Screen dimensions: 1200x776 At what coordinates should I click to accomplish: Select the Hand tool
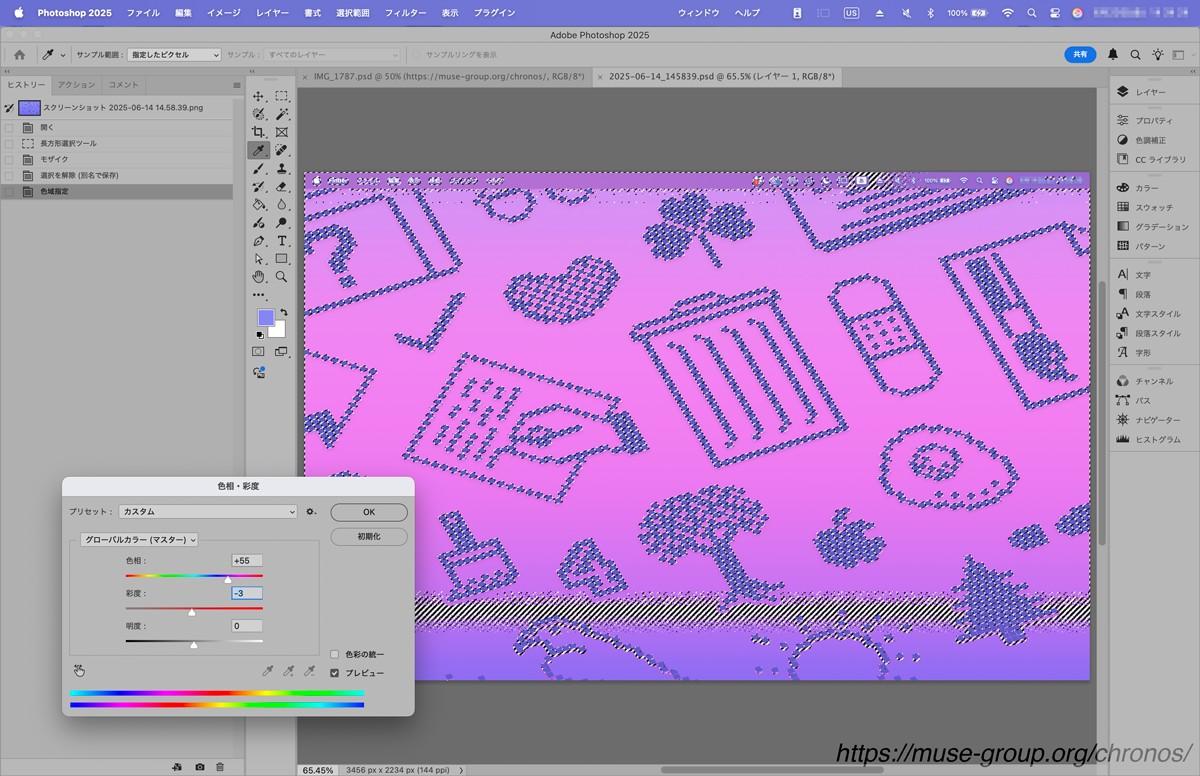point(259,277)
